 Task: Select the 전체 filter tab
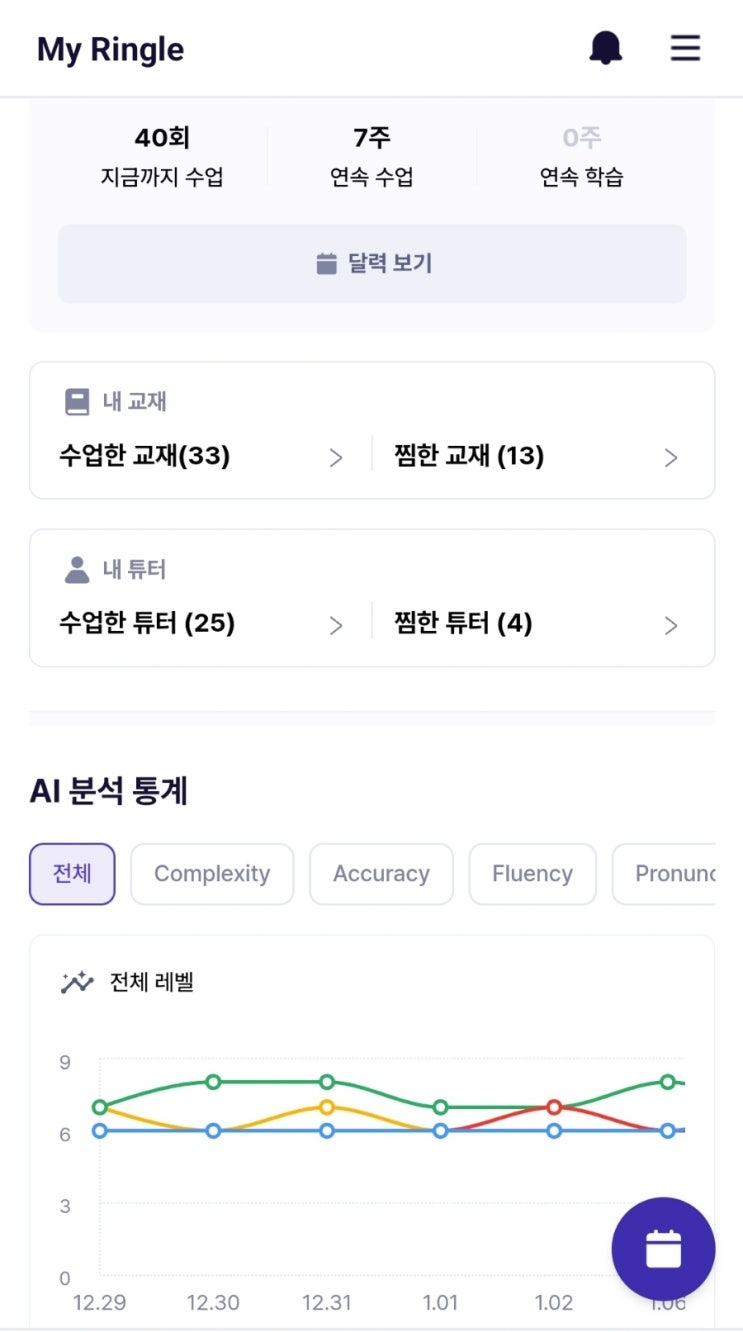point(72,874)
